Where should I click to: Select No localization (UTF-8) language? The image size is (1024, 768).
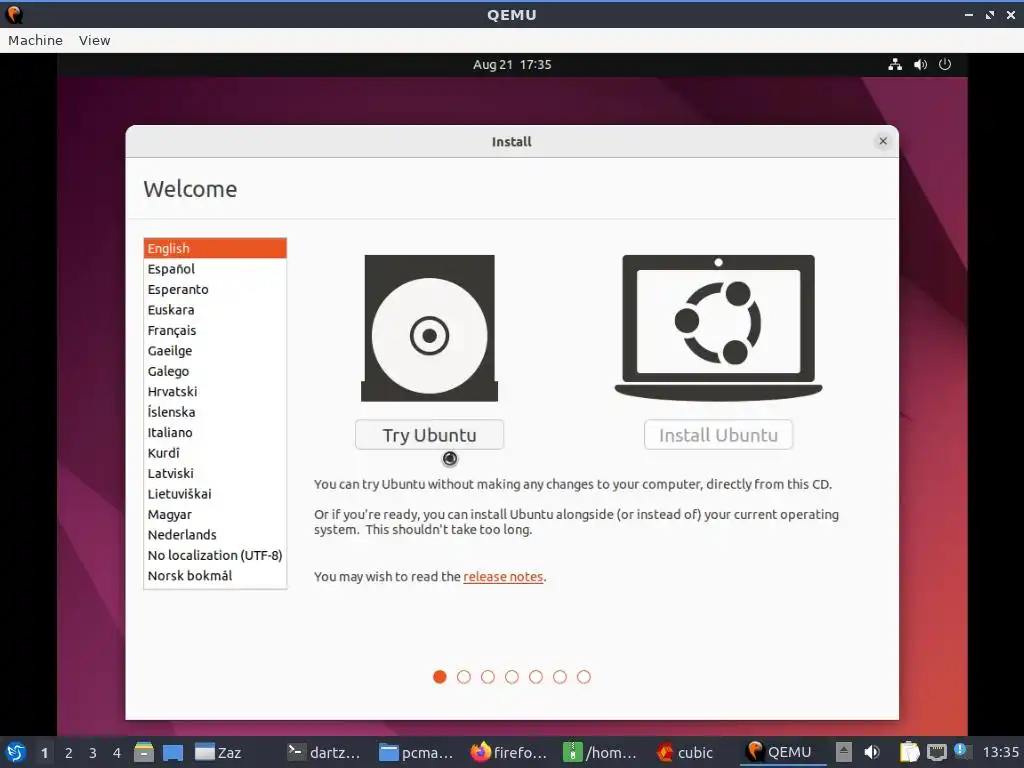coord(215,555)
